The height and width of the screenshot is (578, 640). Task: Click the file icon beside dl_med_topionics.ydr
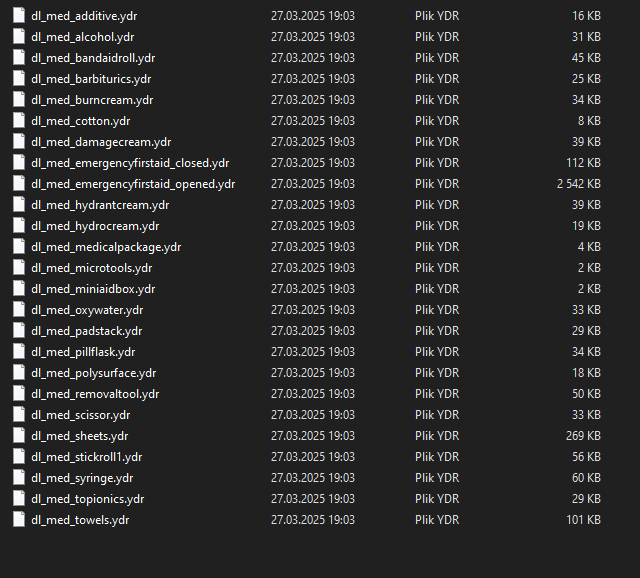[19, 499]
